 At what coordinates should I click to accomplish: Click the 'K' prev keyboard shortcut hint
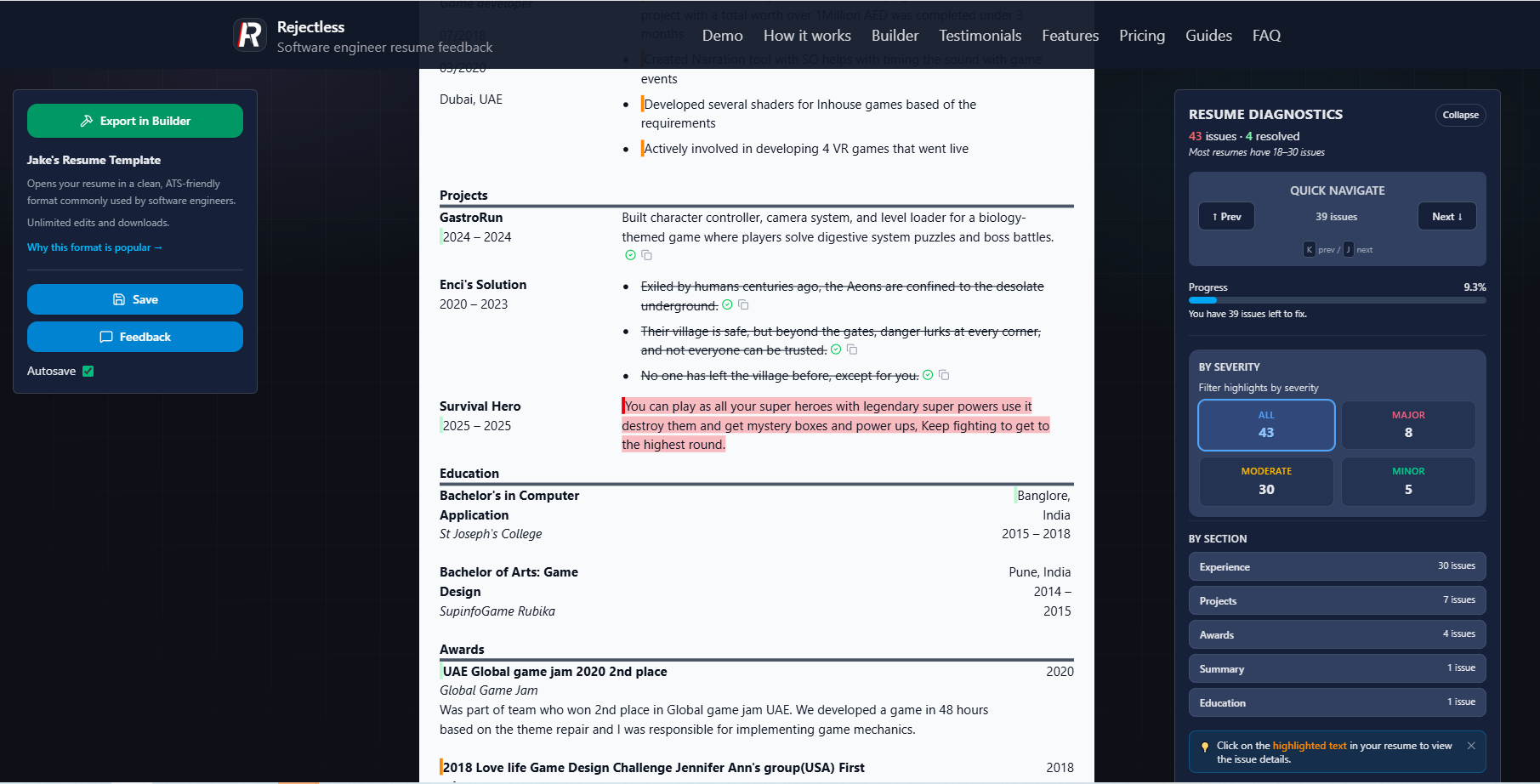(x=1309, y=249)
